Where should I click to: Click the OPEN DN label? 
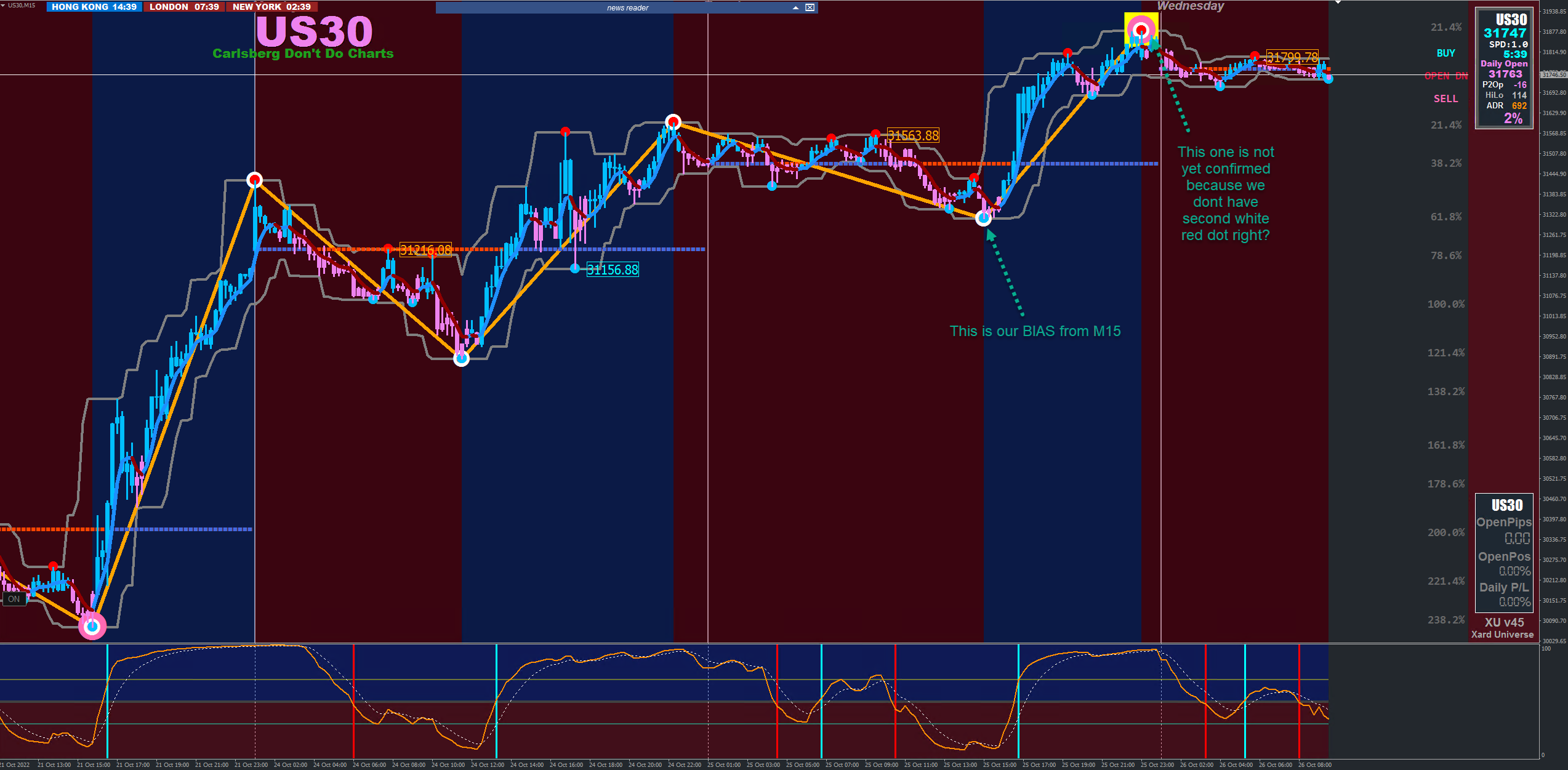[x=1445, y=76]
